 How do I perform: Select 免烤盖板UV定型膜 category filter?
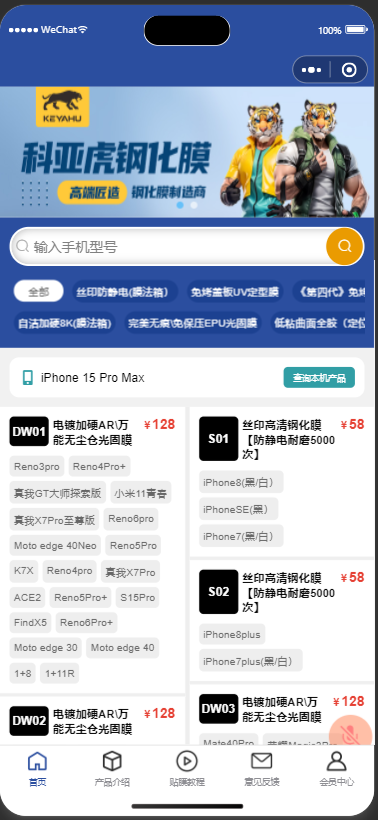(235, 291)
